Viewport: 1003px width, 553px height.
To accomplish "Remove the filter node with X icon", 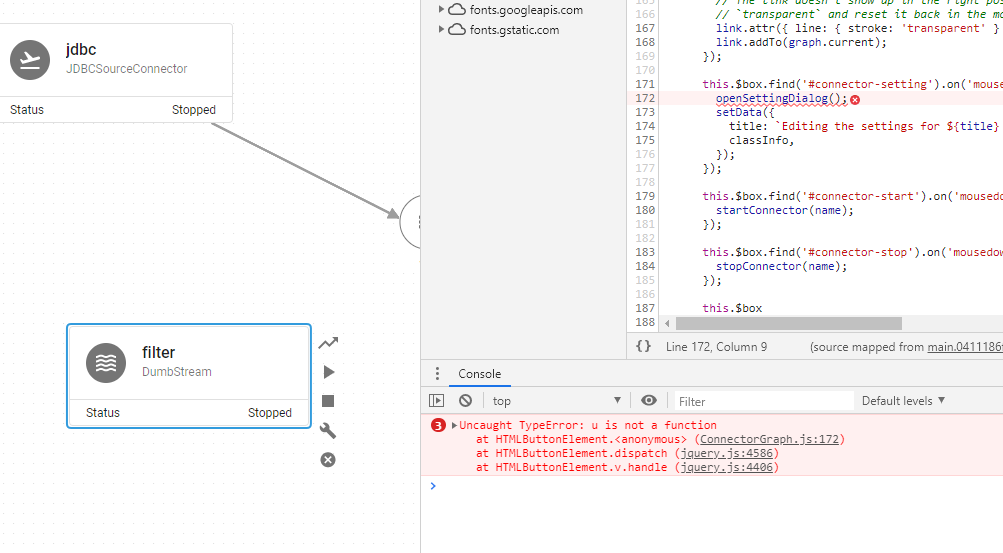I will pos(328,460).
